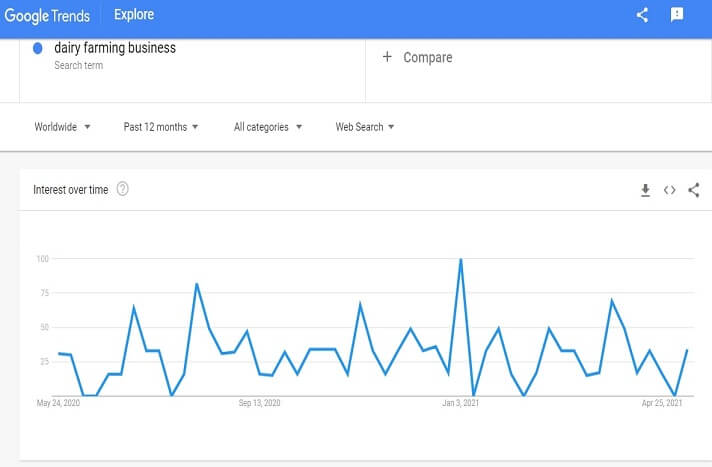Expand the Web Search type dropdown
This screenshot has width=712, height=467.
coord(365,127)
